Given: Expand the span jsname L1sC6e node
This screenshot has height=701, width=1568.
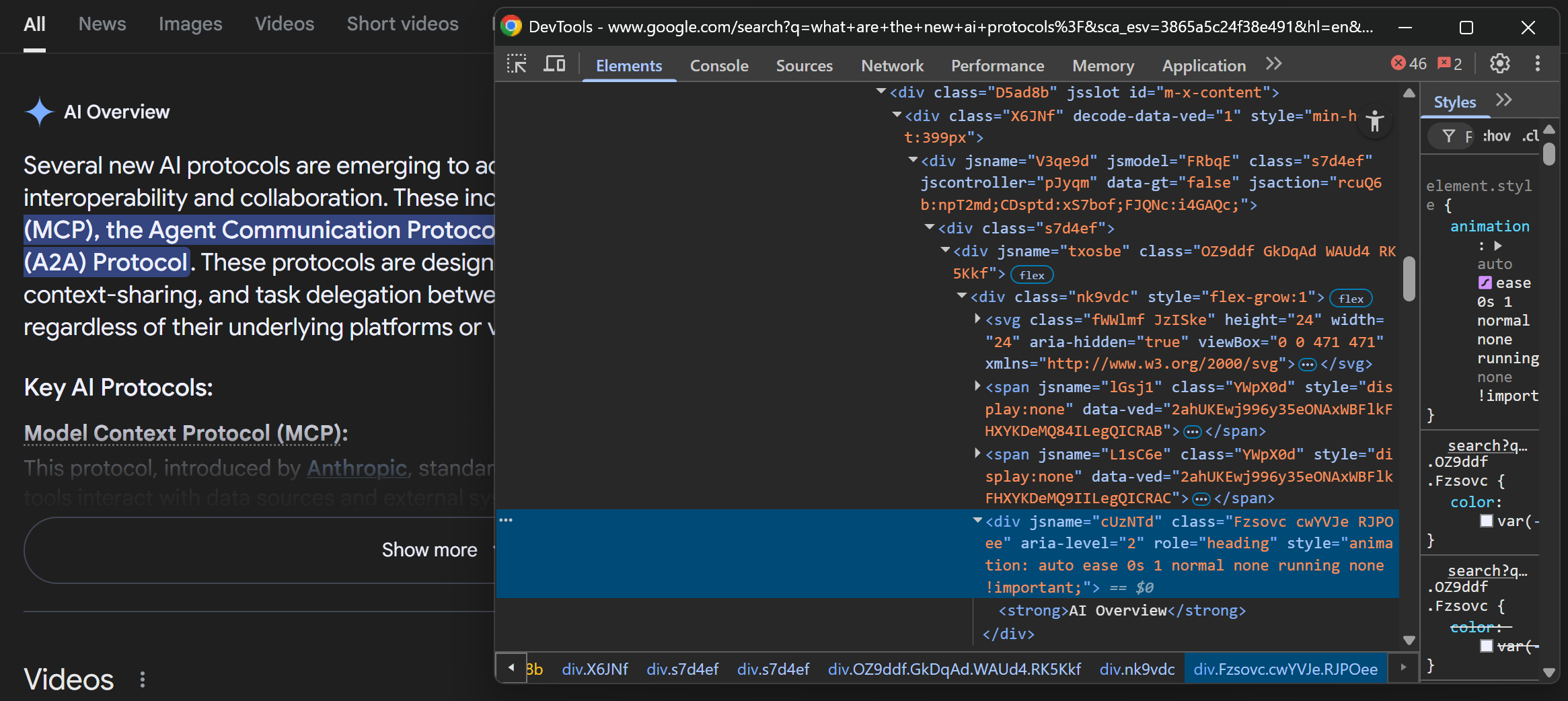Looking at the screenshot, I should point(977,453).
